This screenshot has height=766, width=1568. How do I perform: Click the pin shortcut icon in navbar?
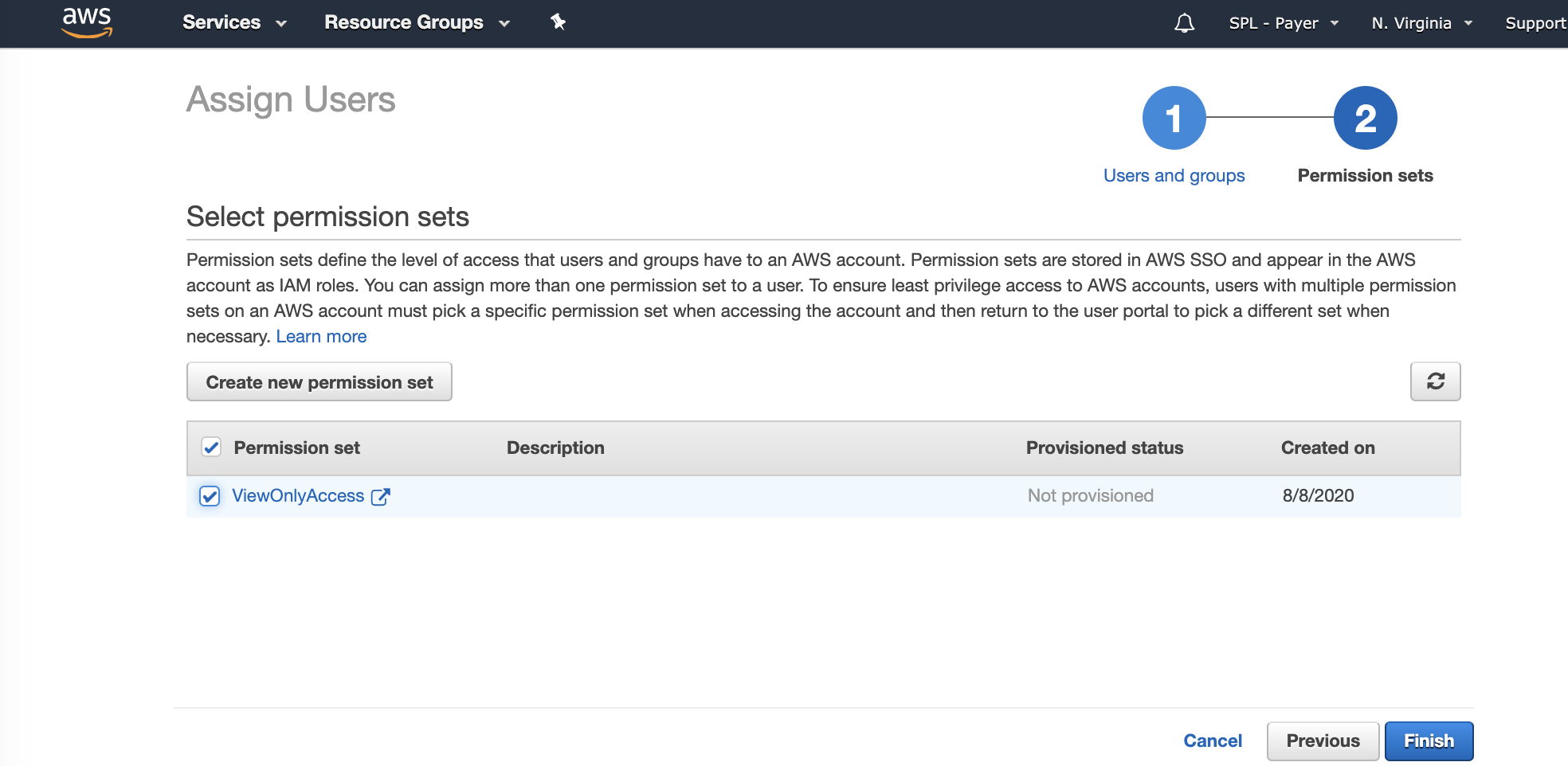click(x=558, y=22)
